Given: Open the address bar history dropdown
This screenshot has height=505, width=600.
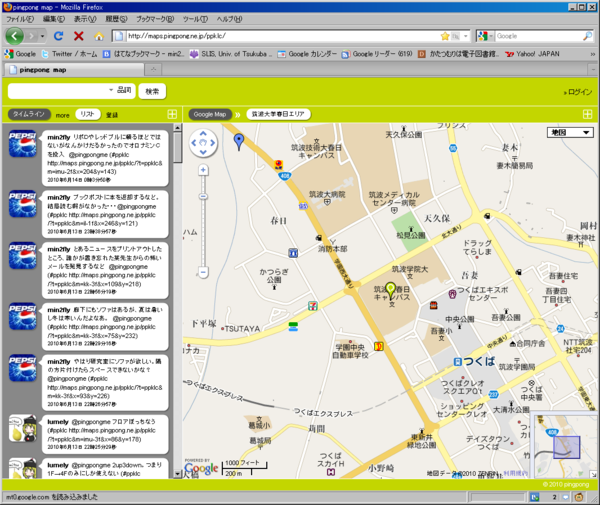Looking at the screenshot, I should (466, 36).
